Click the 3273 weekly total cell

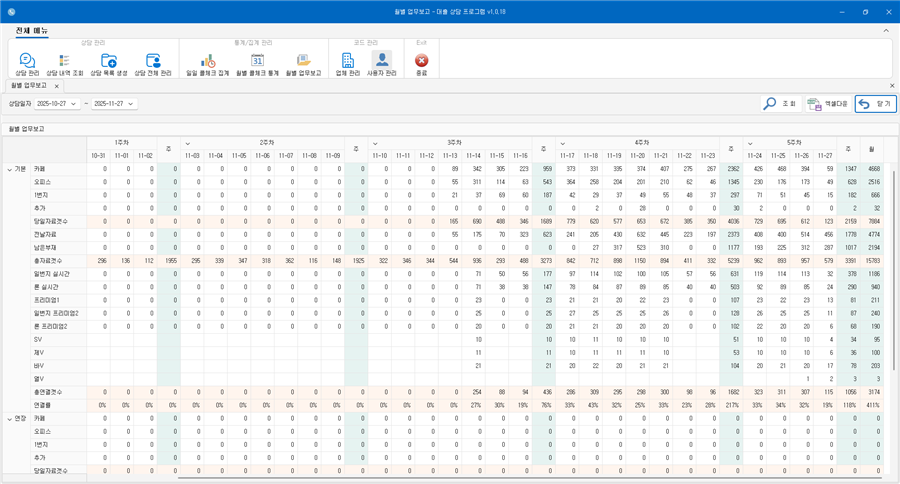pos(544,261)
